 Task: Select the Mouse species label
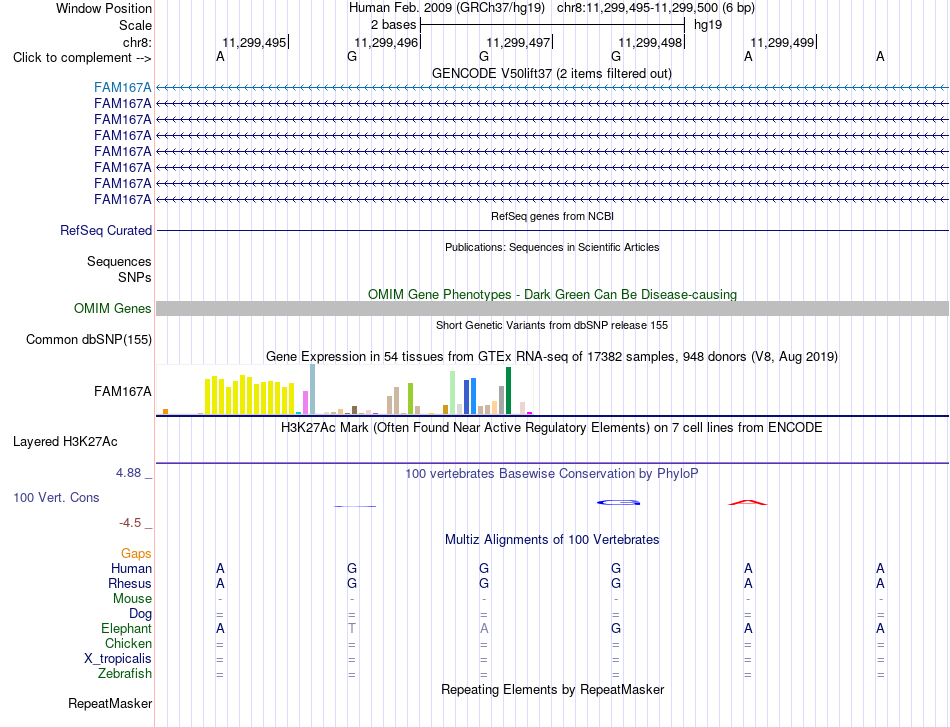point(132,599)
